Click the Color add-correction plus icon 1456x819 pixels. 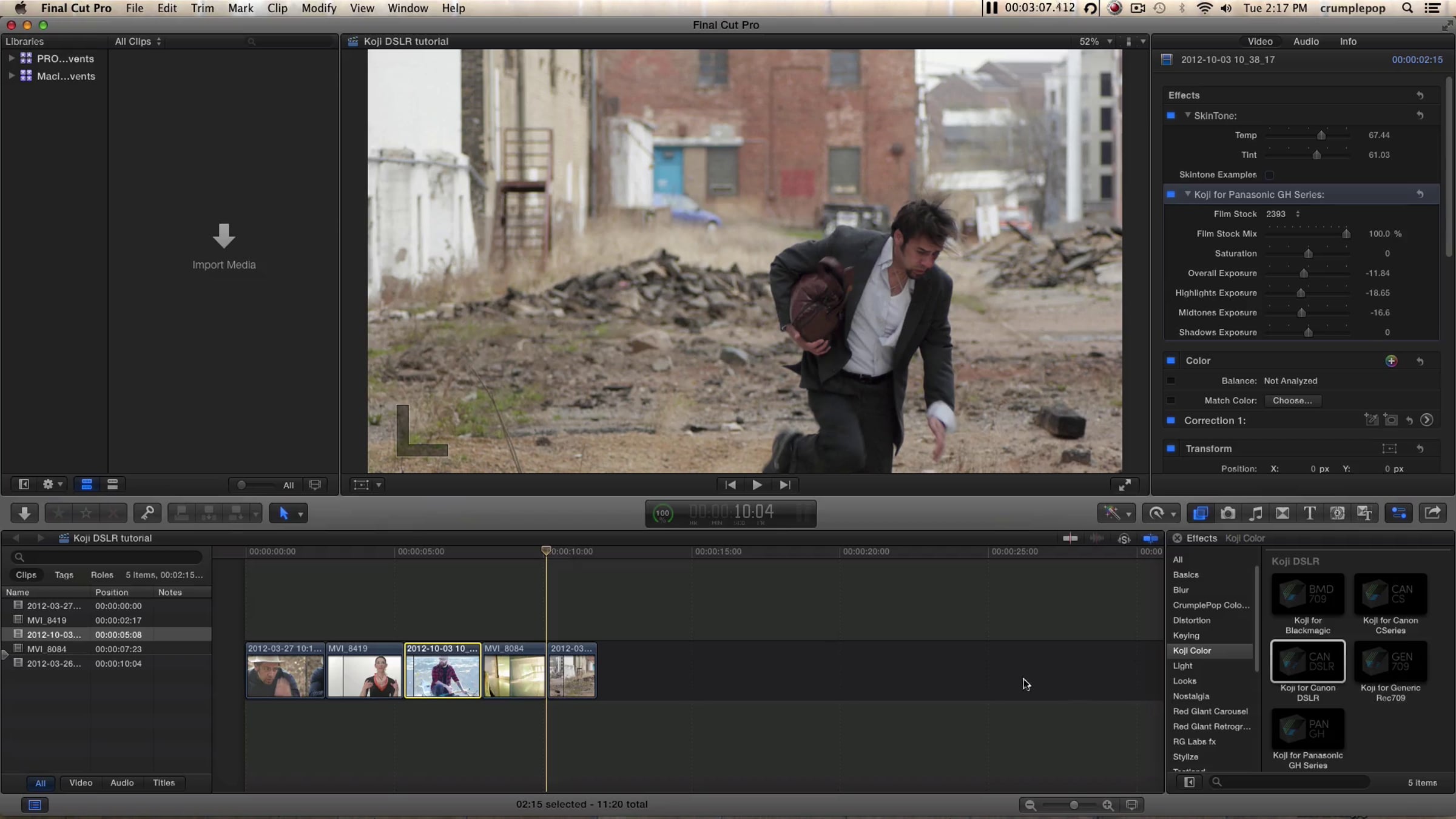tap(1391, 361)
